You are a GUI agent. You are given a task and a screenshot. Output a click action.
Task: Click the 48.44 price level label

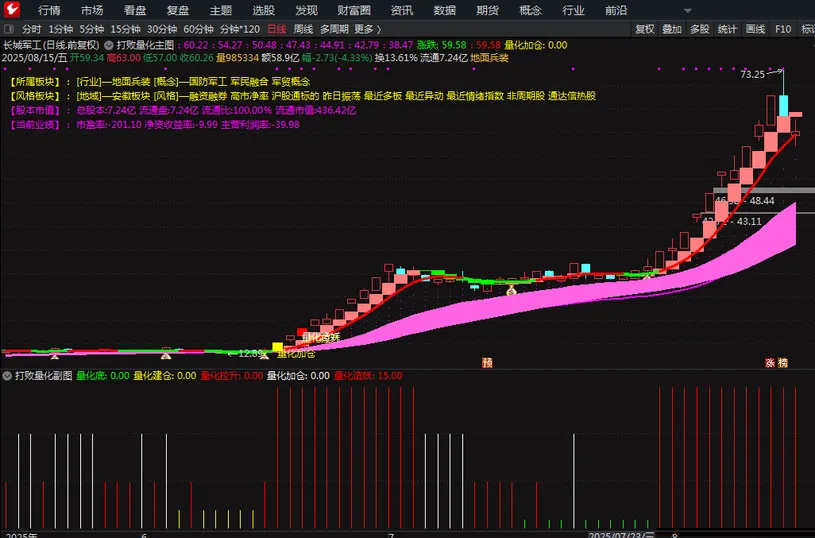point(762,201)
